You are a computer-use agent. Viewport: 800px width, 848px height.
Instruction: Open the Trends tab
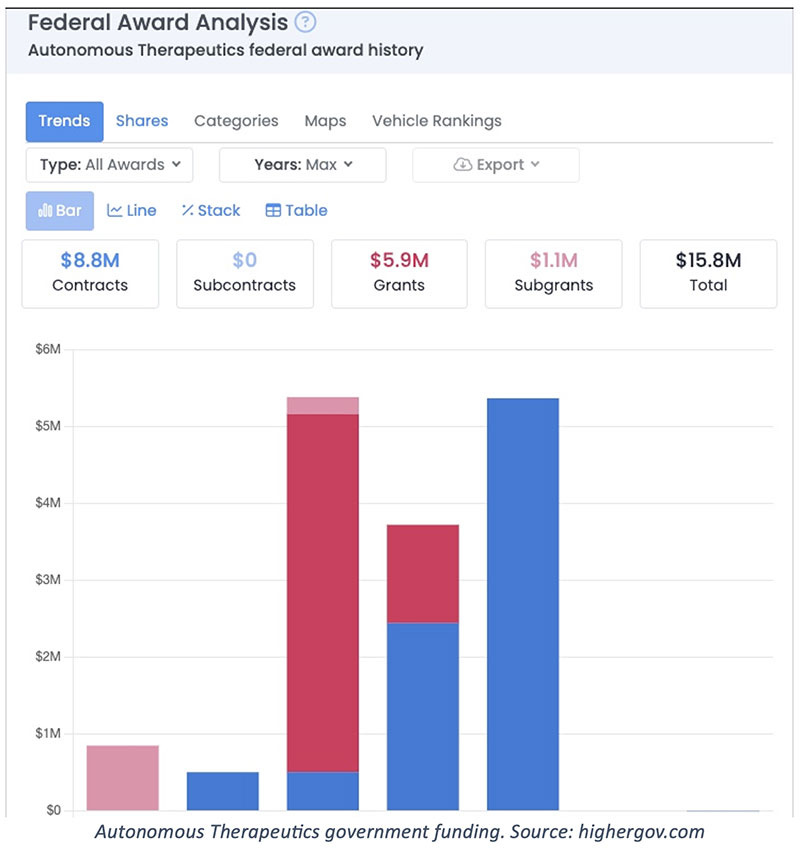pyautogui.click(x=64, y=121)
